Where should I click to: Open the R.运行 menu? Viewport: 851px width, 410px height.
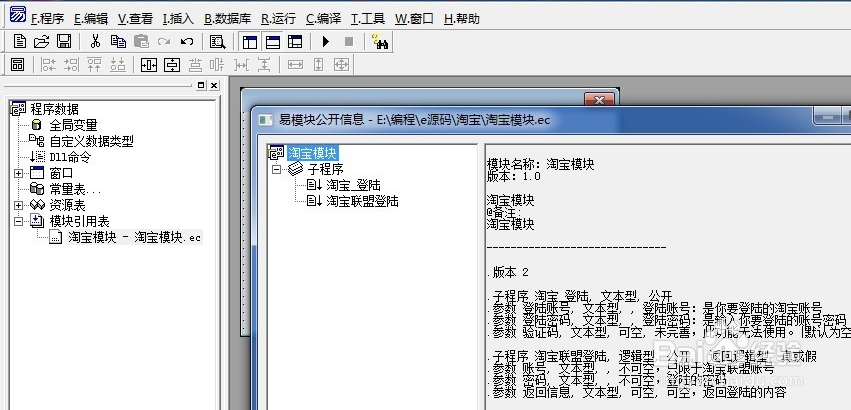pos(278,18)
